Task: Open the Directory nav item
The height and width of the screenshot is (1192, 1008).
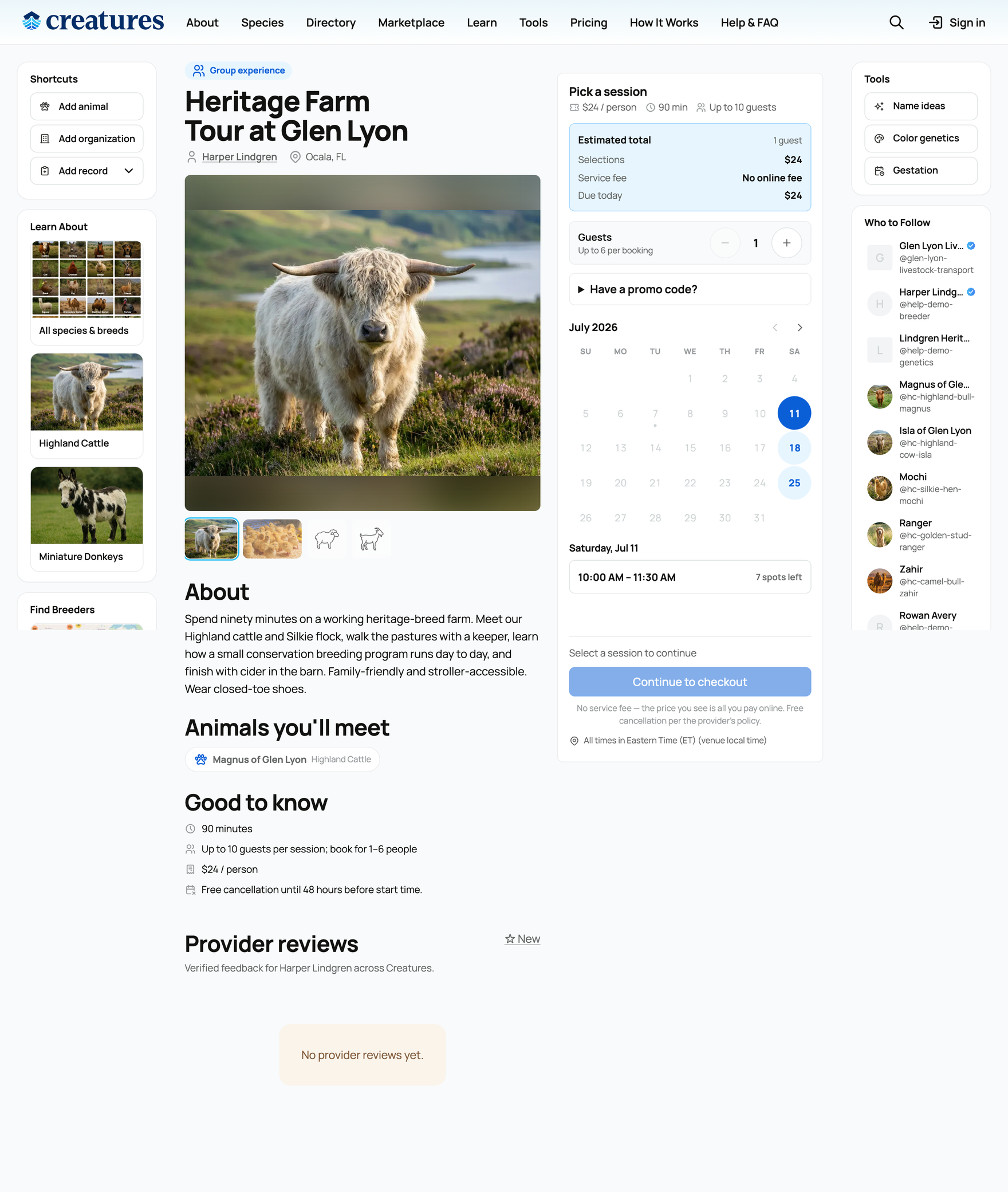Action: (x=330, y=22)
